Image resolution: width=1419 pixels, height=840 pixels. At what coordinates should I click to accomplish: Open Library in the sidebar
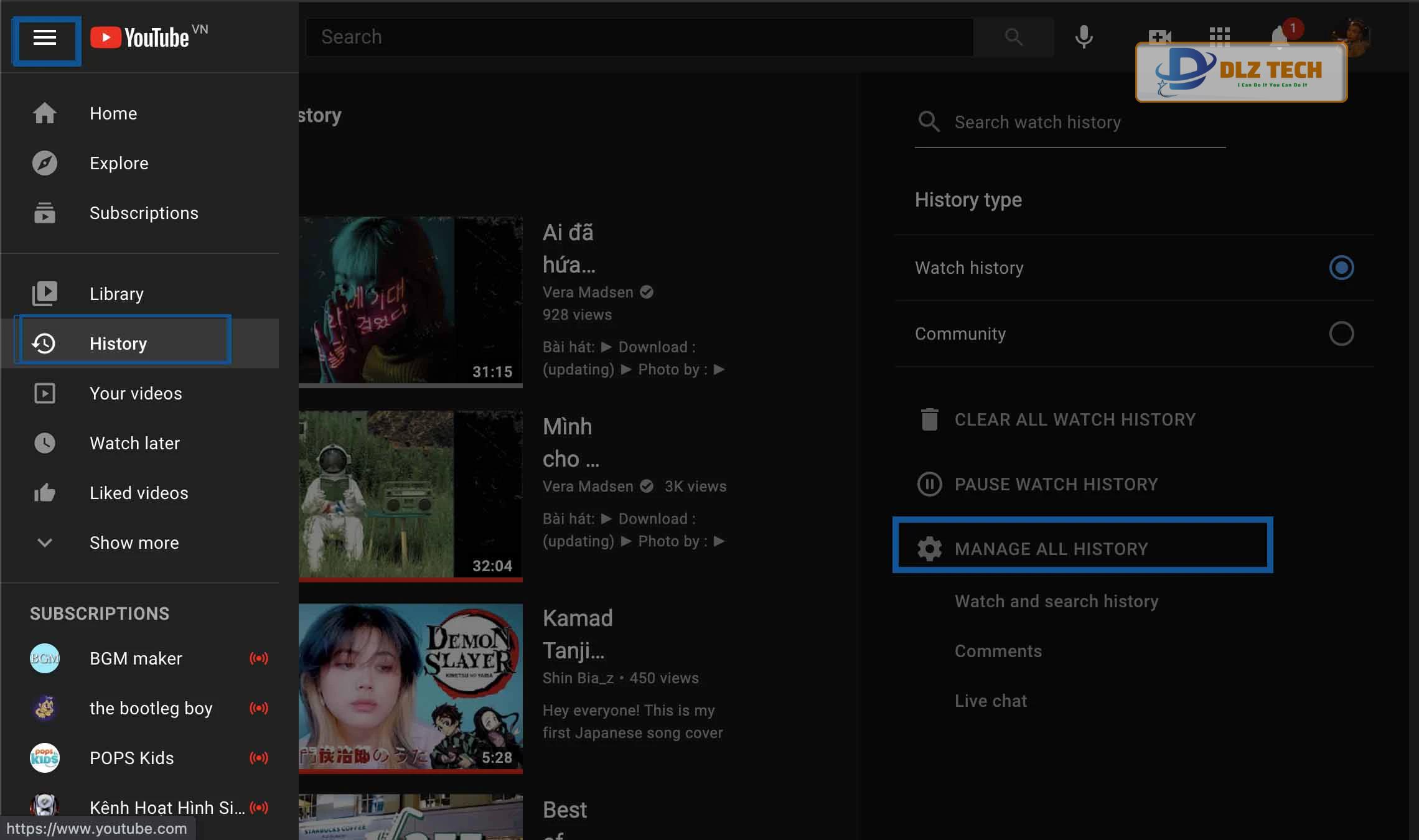tap(140, 294)
